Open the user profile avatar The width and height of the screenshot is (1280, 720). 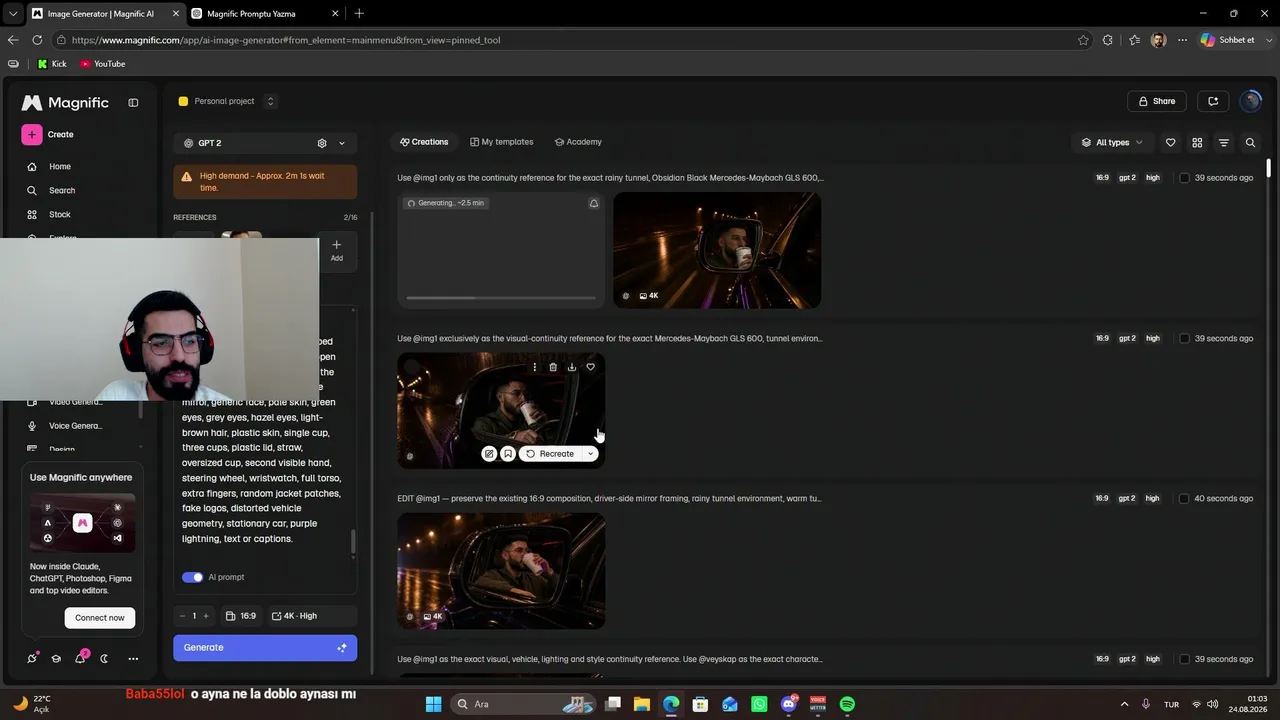pos(1250,101)
